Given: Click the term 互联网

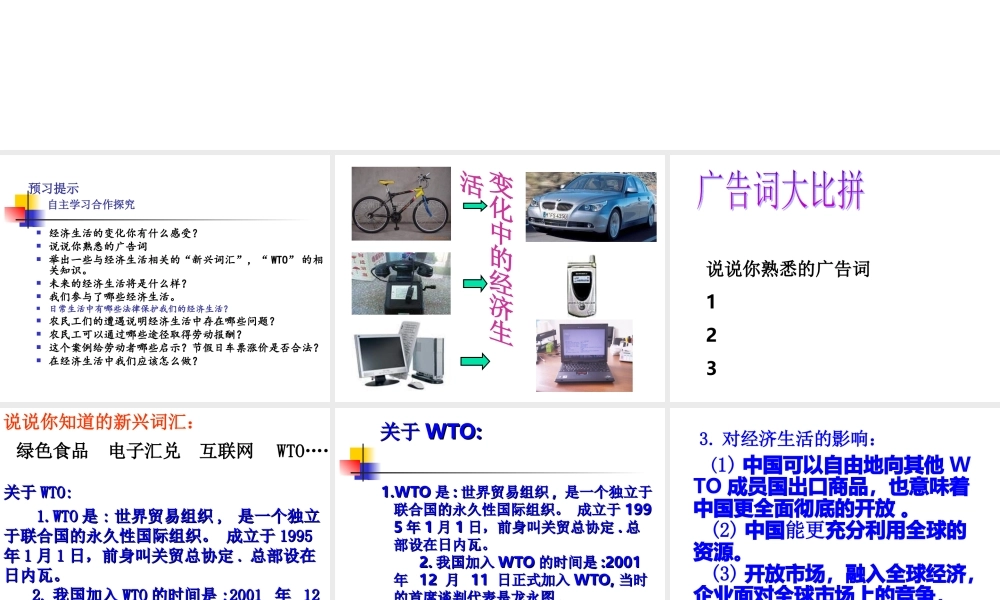Looking at the screenshot, I should [226, 451].
